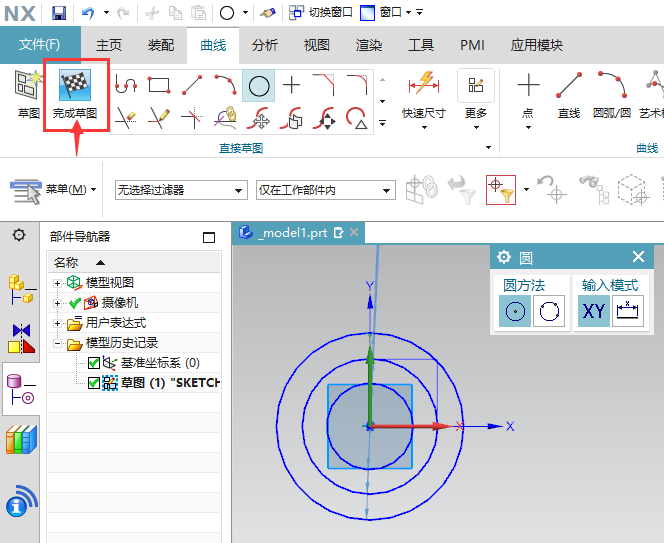The width and height of the screenshot is (664, 543).
Task: Open dropdown next to quick toolbar circle
Action: coord(245,13)
